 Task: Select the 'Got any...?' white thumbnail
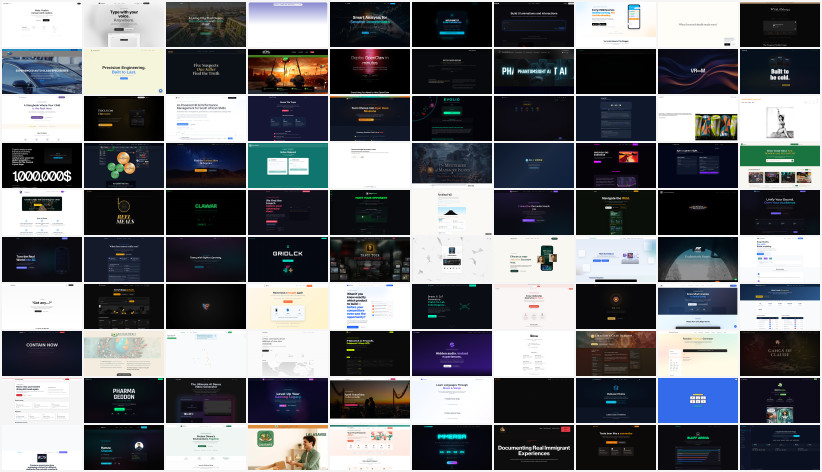point(42,306)
